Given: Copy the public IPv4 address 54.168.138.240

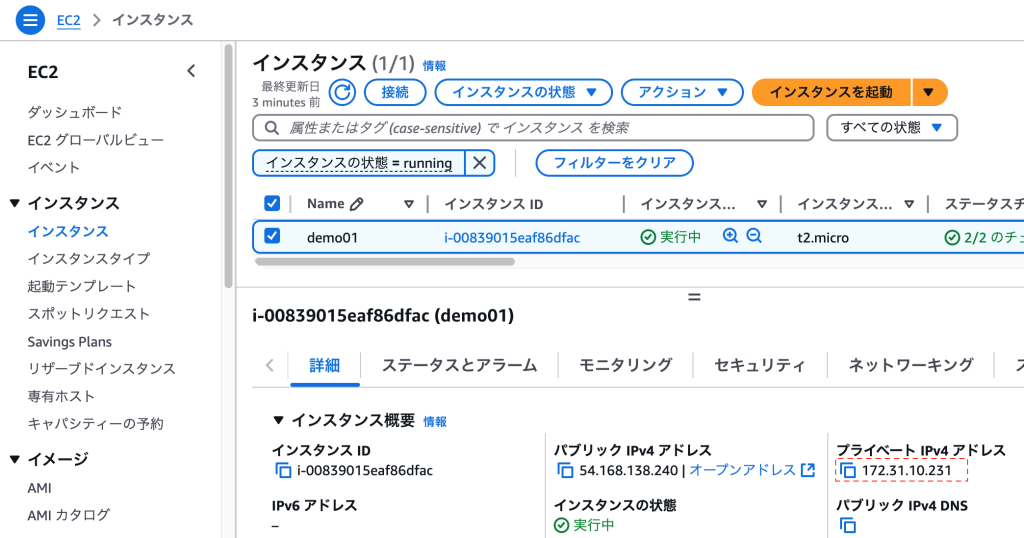Looking at the screenshot, I should pos(565,471).
